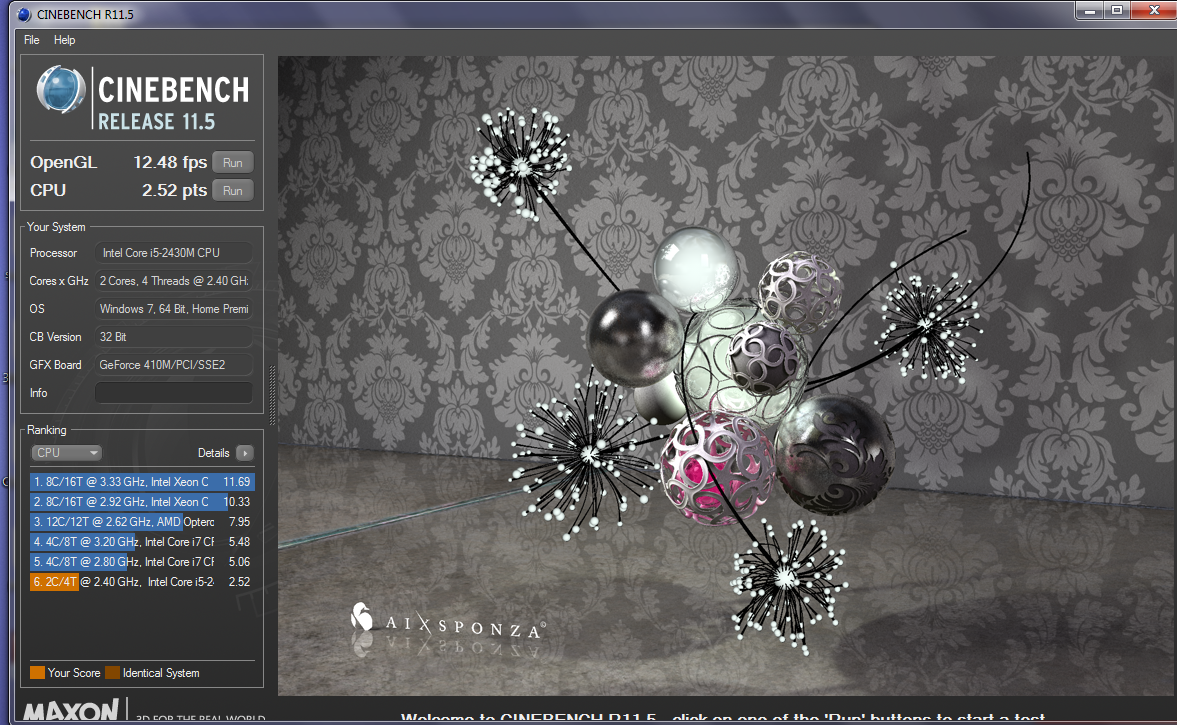Select ranking entry 4C/8T @ 3.20 GHz
The image size is (1177, 725).
[x=142, y=542]
